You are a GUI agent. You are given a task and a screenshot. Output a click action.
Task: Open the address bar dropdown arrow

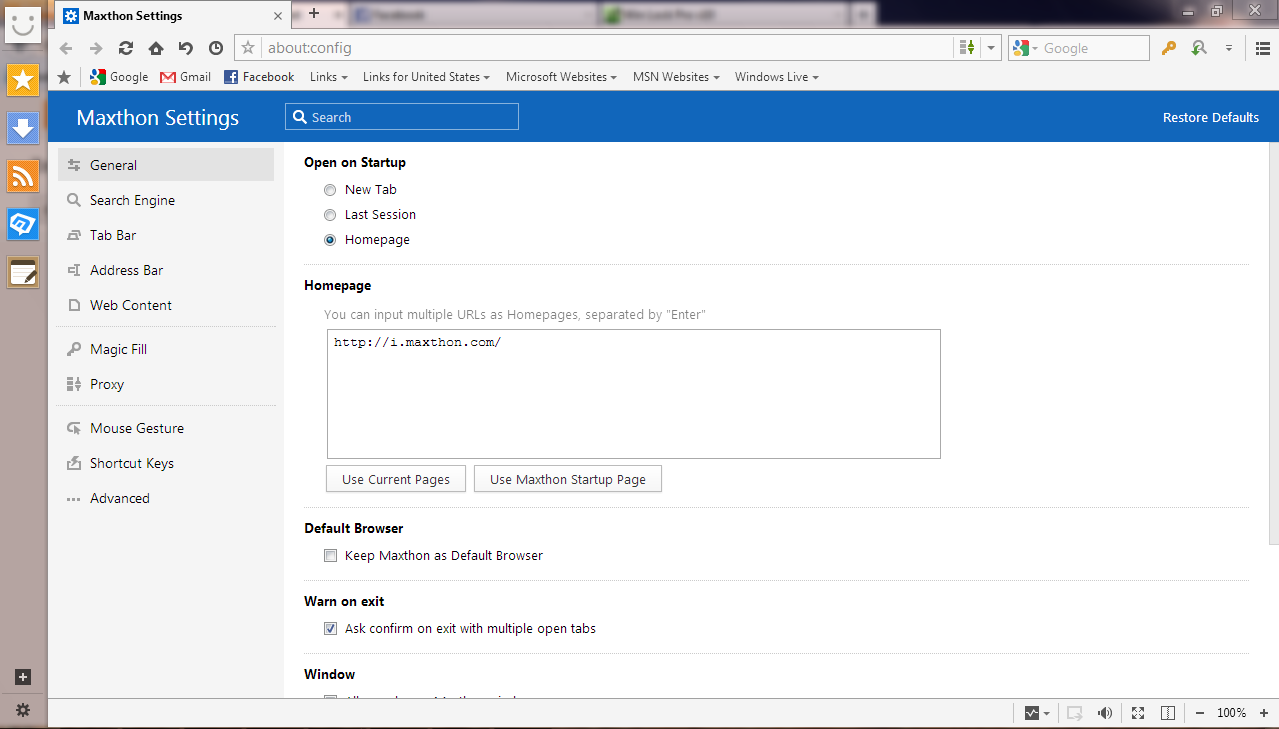click(x=991, y=48)
